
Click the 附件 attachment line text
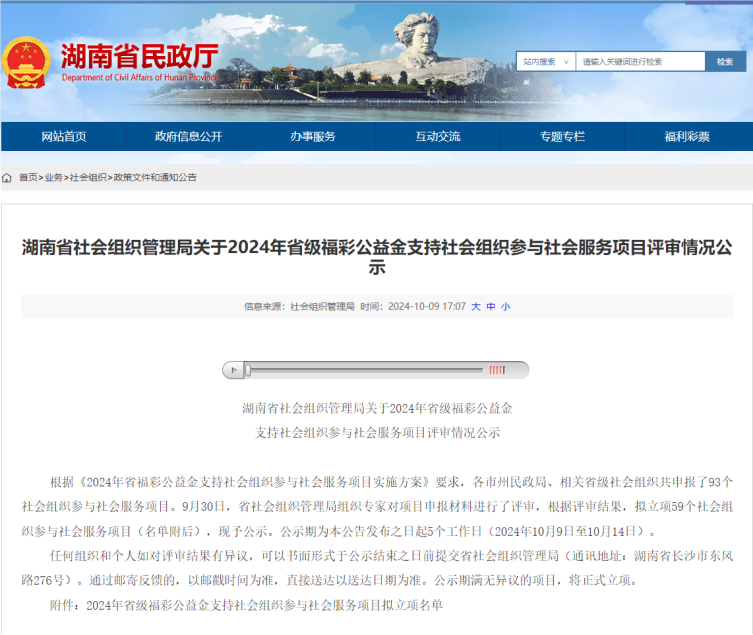point(246,605)
